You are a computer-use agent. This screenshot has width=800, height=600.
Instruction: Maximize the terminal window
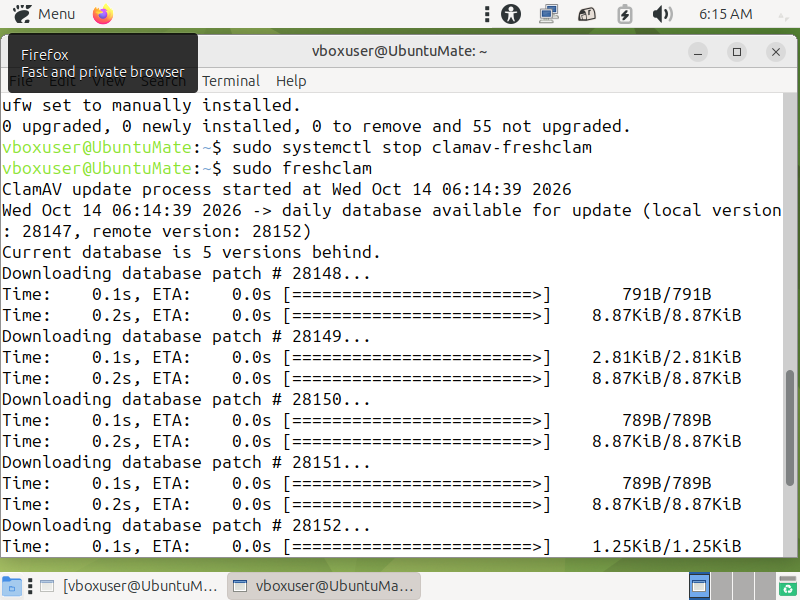(737, 52)
